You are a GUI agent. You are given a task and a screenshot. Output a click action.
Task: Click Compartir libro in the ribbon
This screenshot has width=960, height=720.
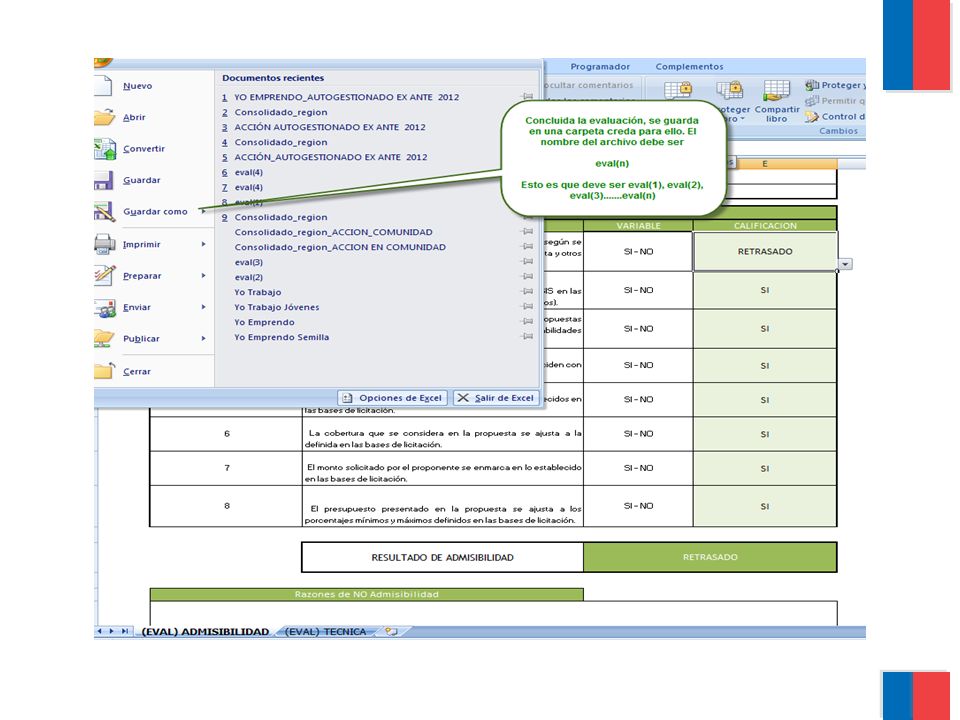click(776, 102)
